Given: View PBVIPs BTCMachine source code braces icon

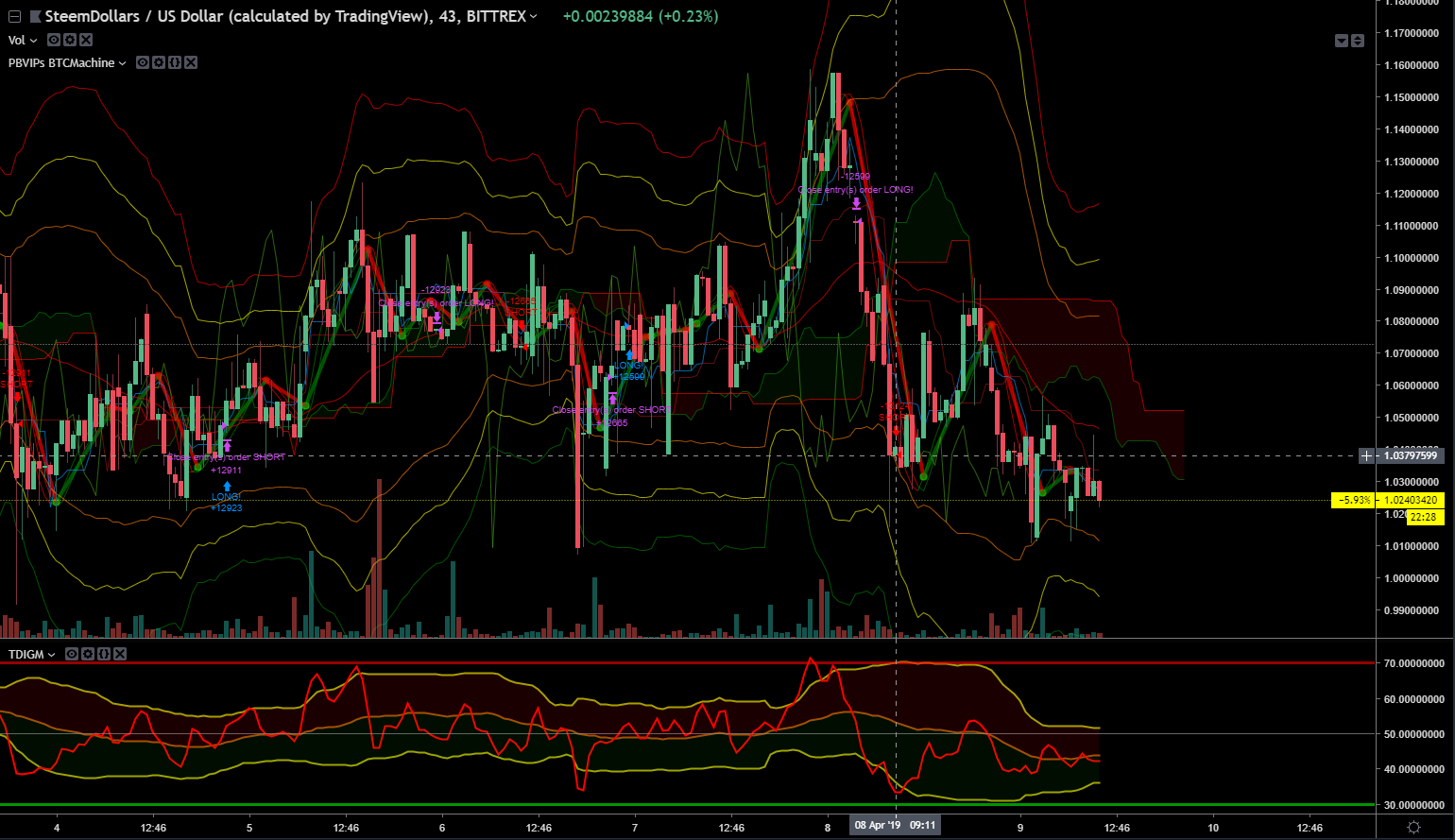Looking at the screenshot, I should 175,62.
